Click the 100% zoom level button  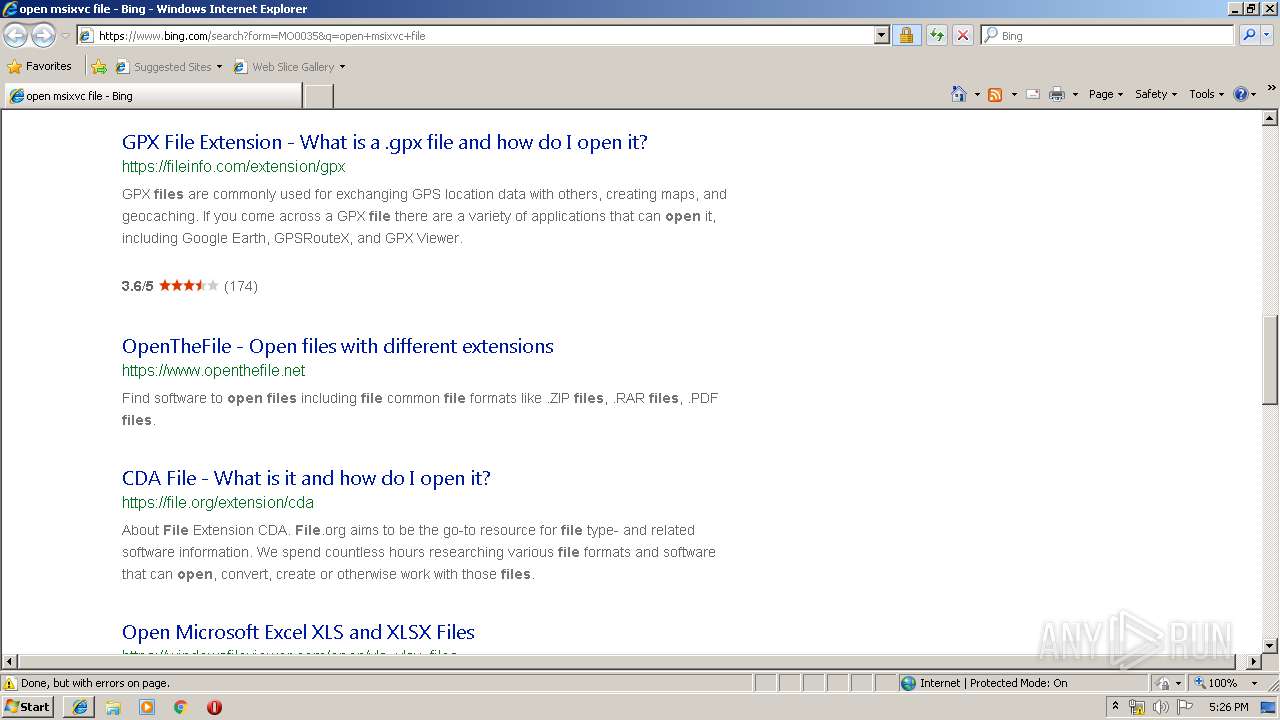coord(1215,684)
